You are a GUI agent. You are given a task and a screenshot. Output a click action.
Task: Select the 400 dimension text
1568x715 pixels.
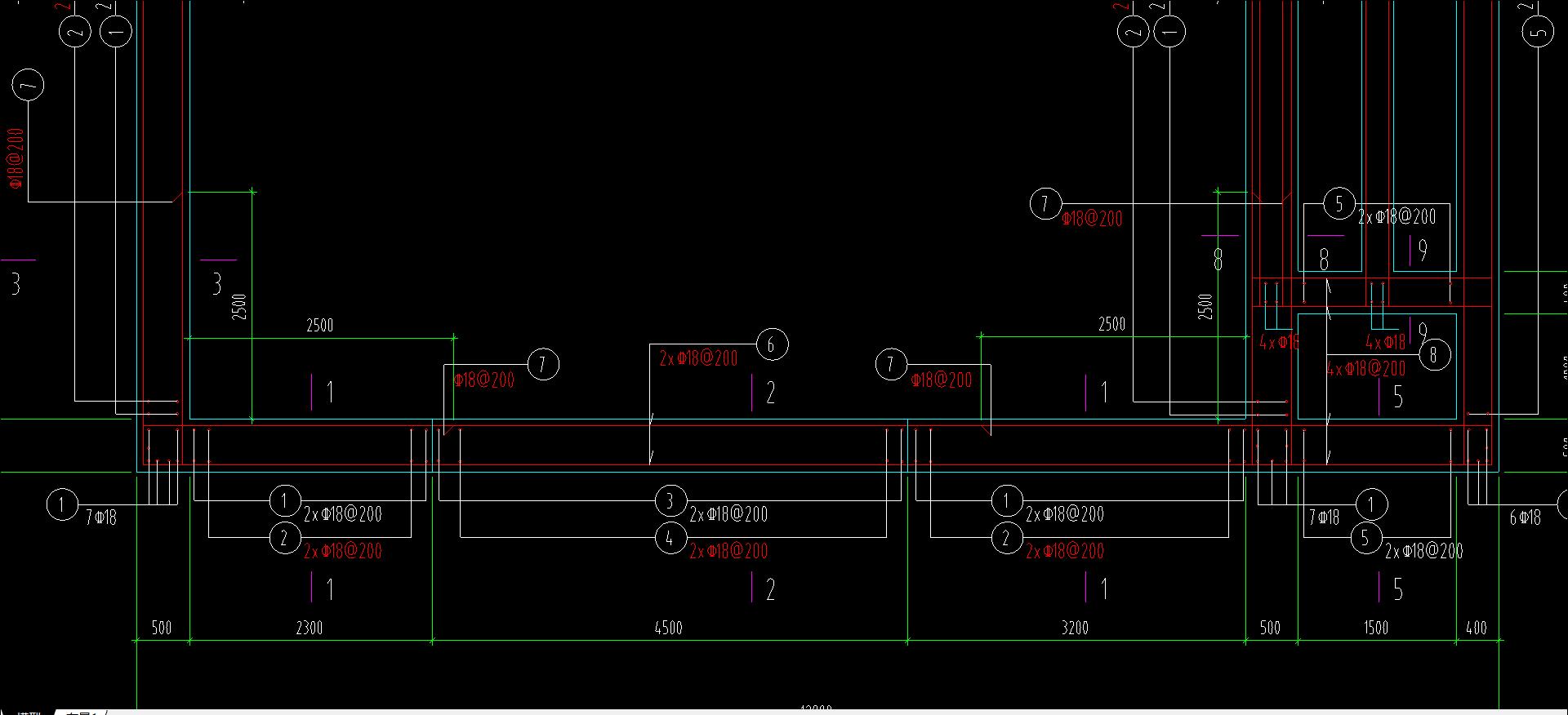[x=1477, y=628]
